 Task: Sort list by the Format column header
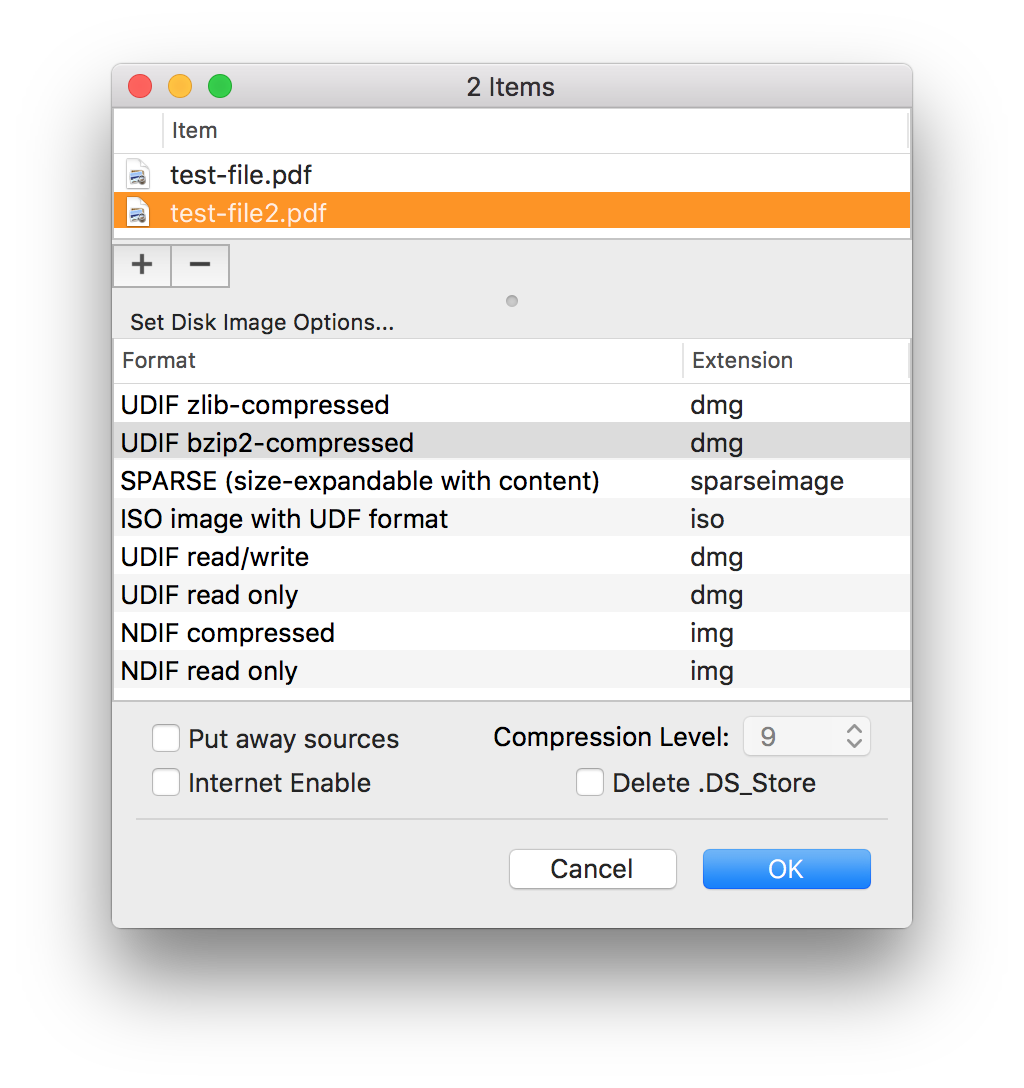tap(400, 361)
